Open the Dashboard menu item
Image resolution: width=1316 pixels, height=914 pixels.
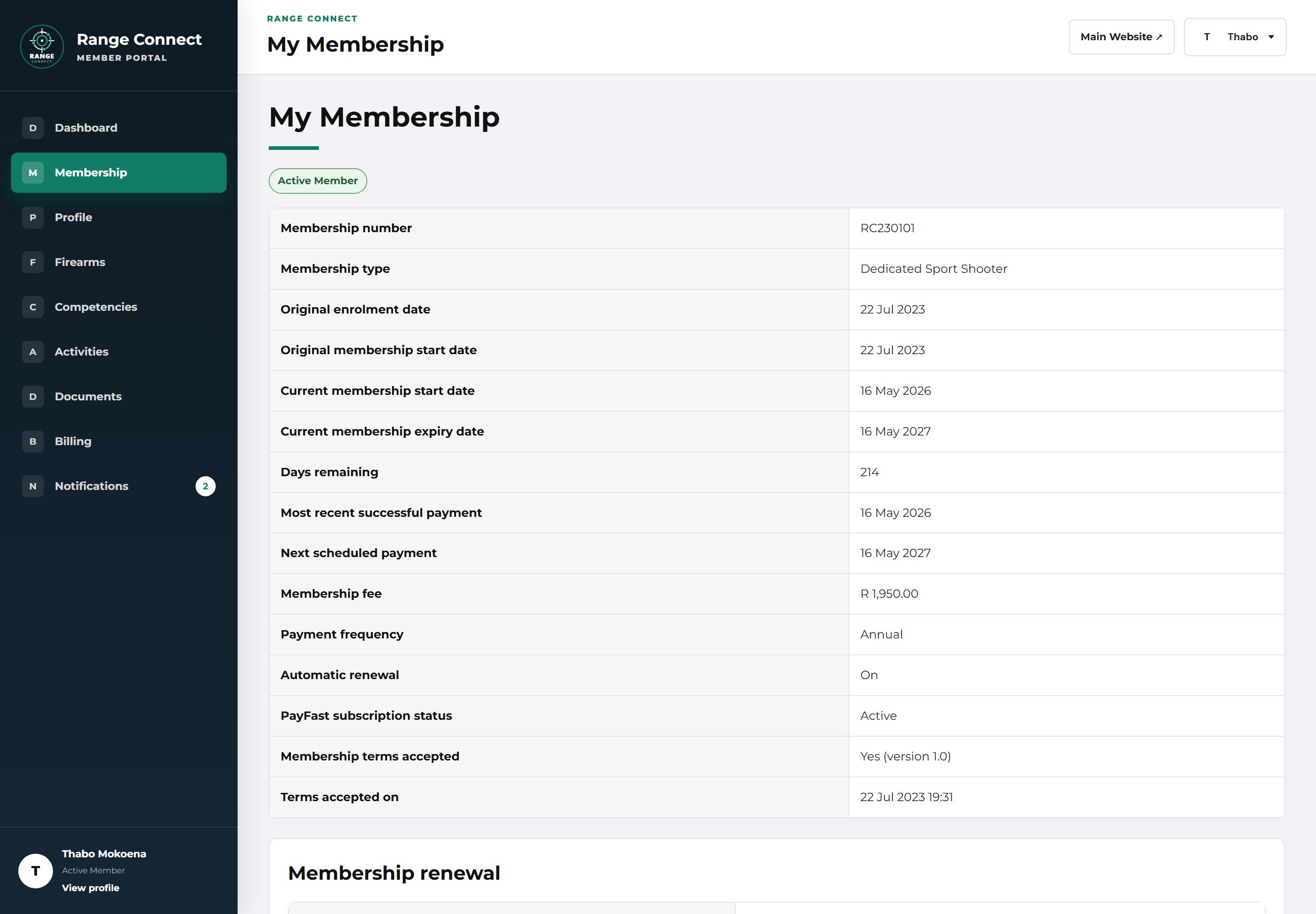point(118,128)
